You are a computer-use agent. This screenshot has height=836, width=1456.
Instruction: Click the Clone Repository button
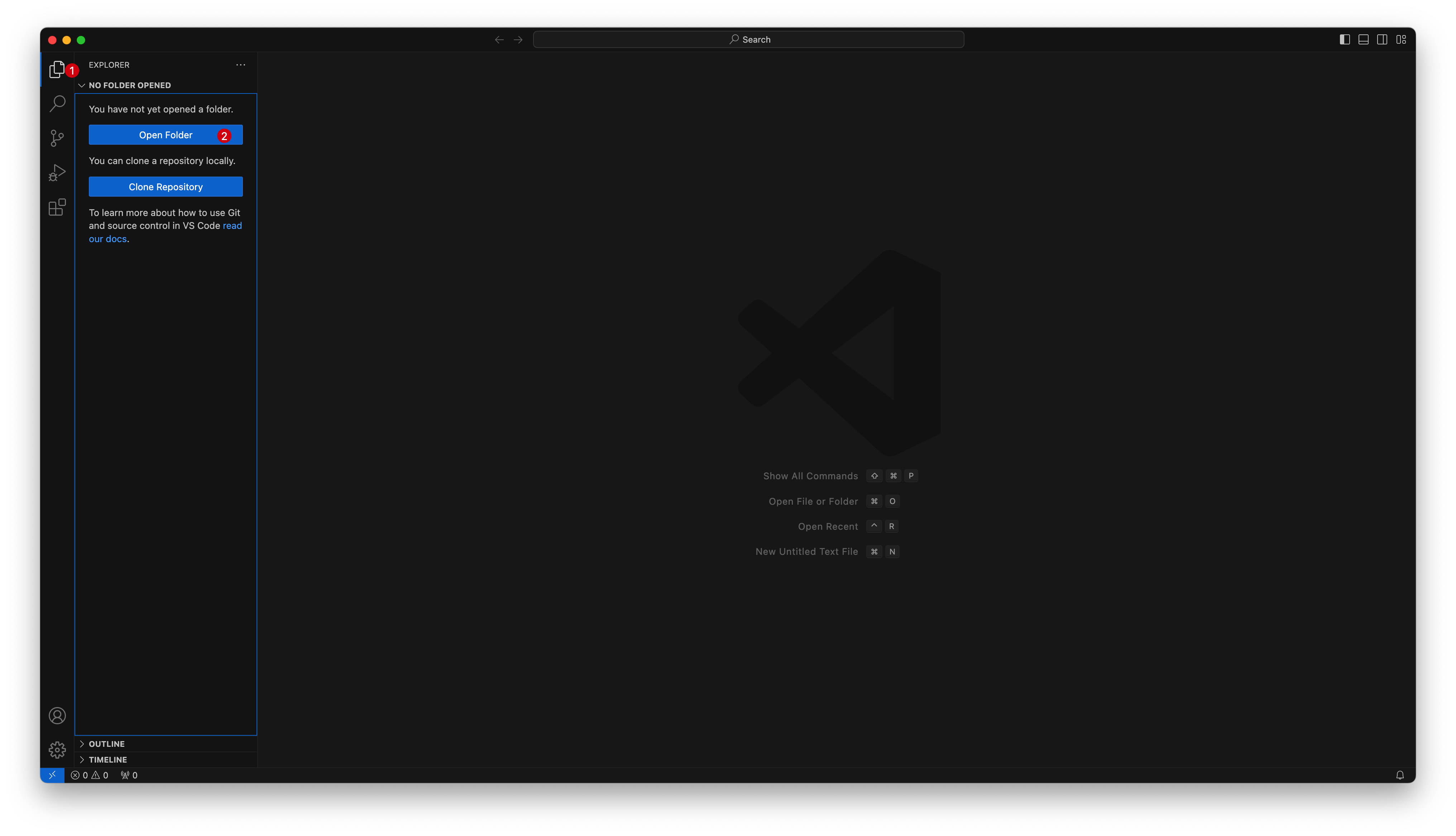[166, 187]
